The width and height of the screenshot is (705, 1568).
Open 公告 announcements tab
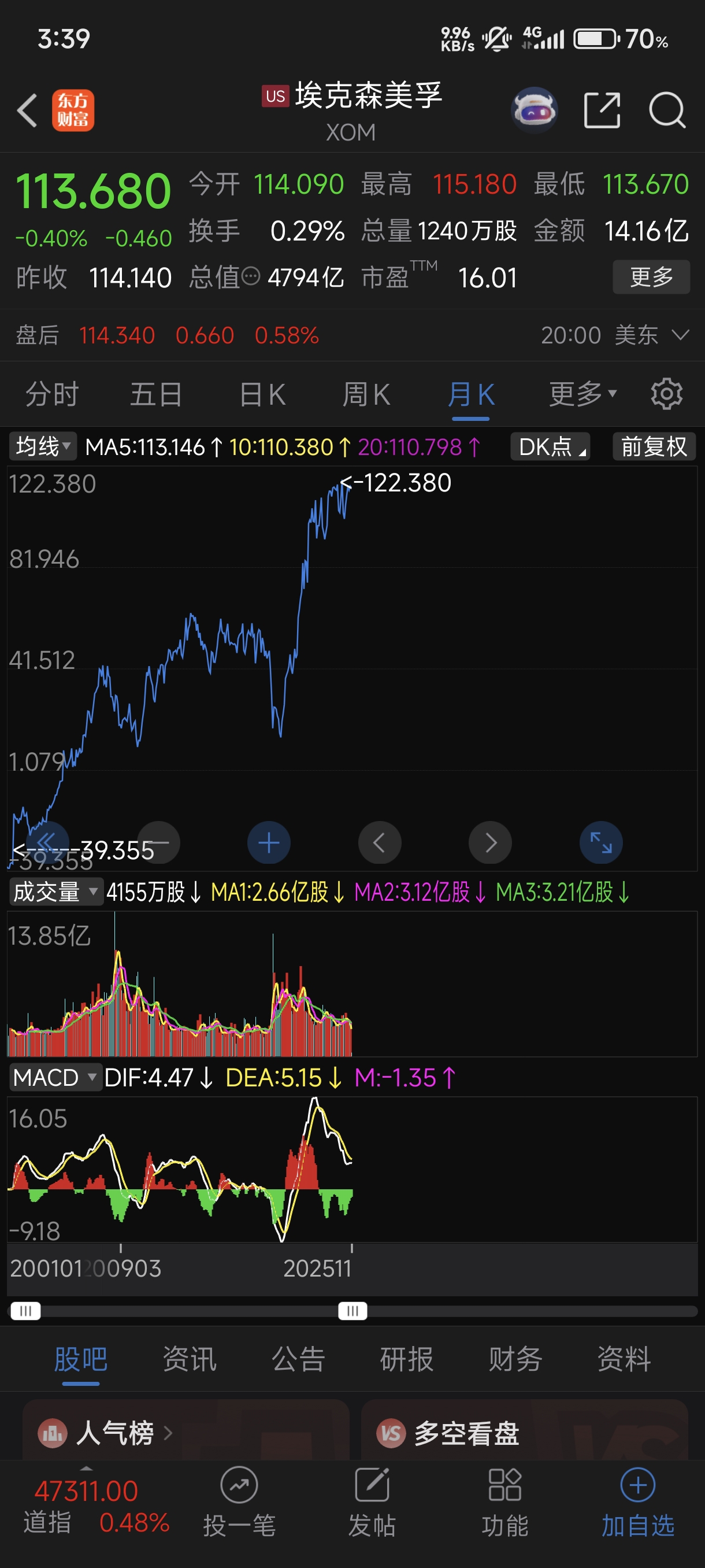[x=298, y=1359]
